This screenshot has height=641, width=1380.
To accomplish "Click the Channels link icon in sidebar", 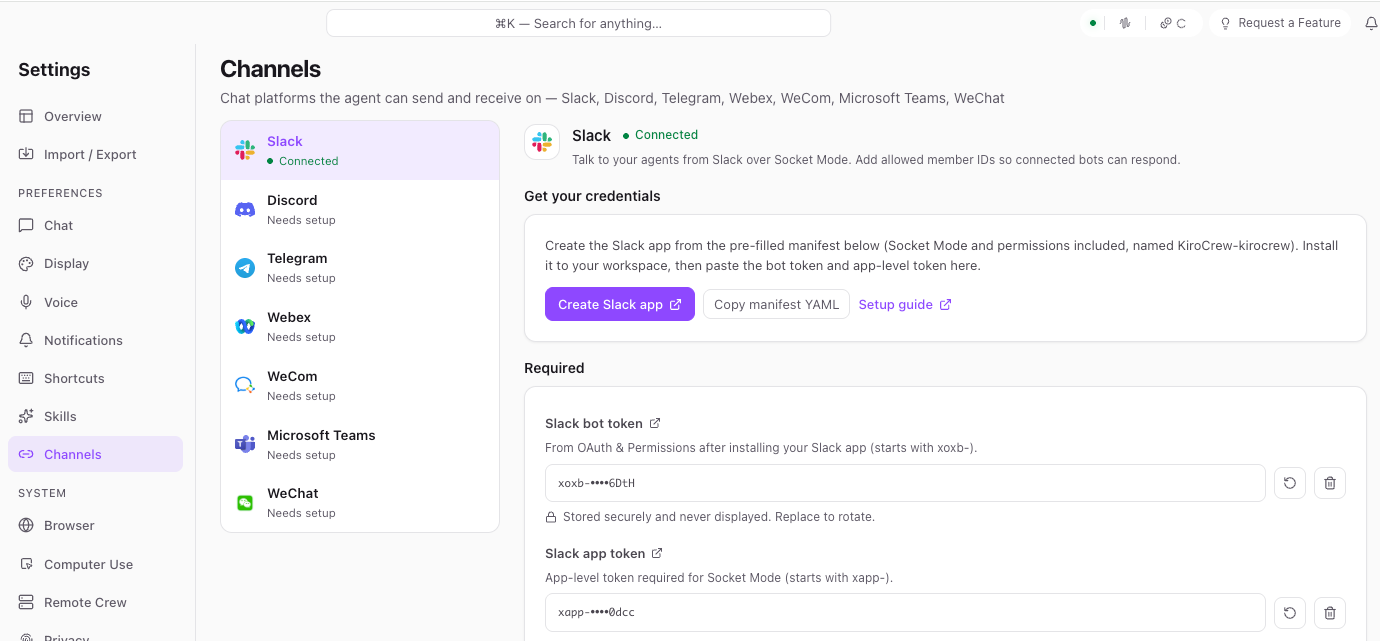I will pyautogui.click(x=26, y=454).
